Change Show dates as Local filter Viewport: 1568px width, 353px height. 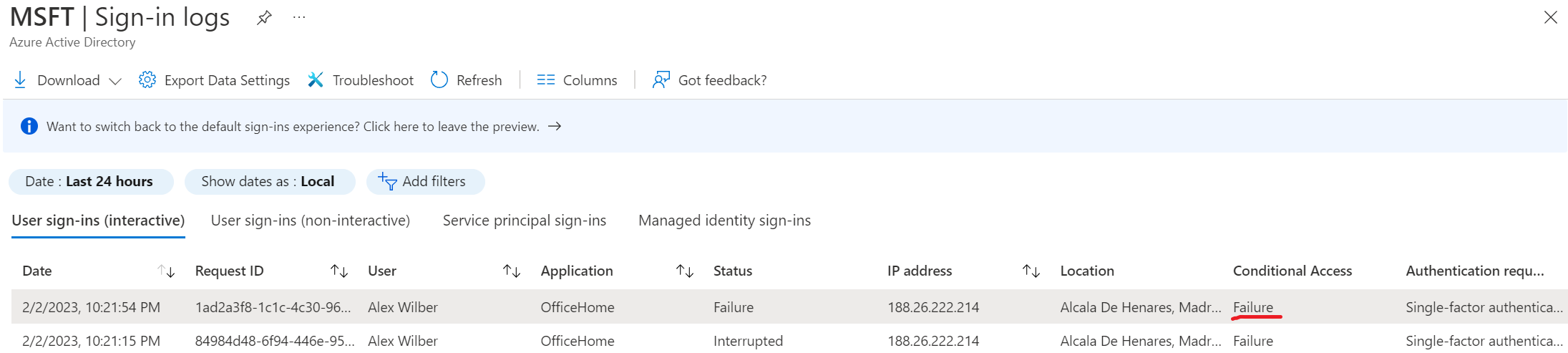269,182
